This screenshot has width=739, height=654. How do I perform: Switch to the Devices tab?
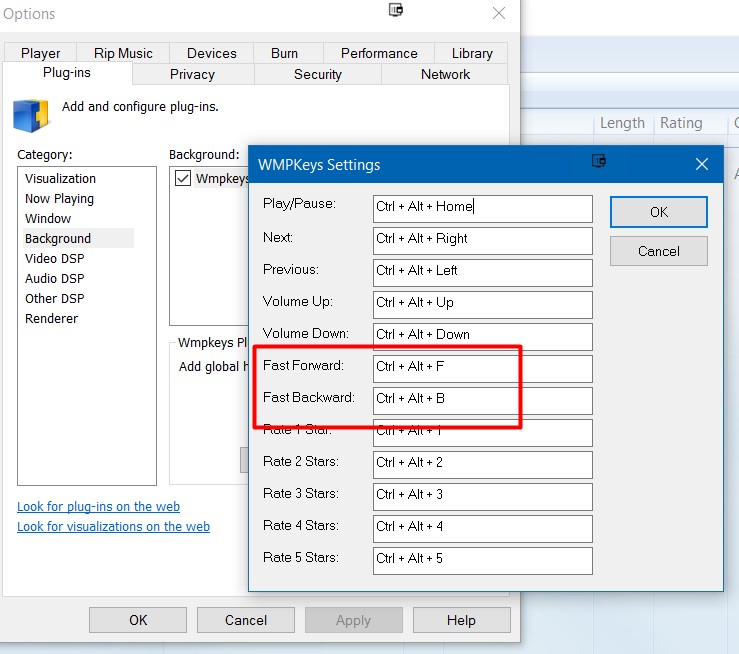click(x=212, y=53)
